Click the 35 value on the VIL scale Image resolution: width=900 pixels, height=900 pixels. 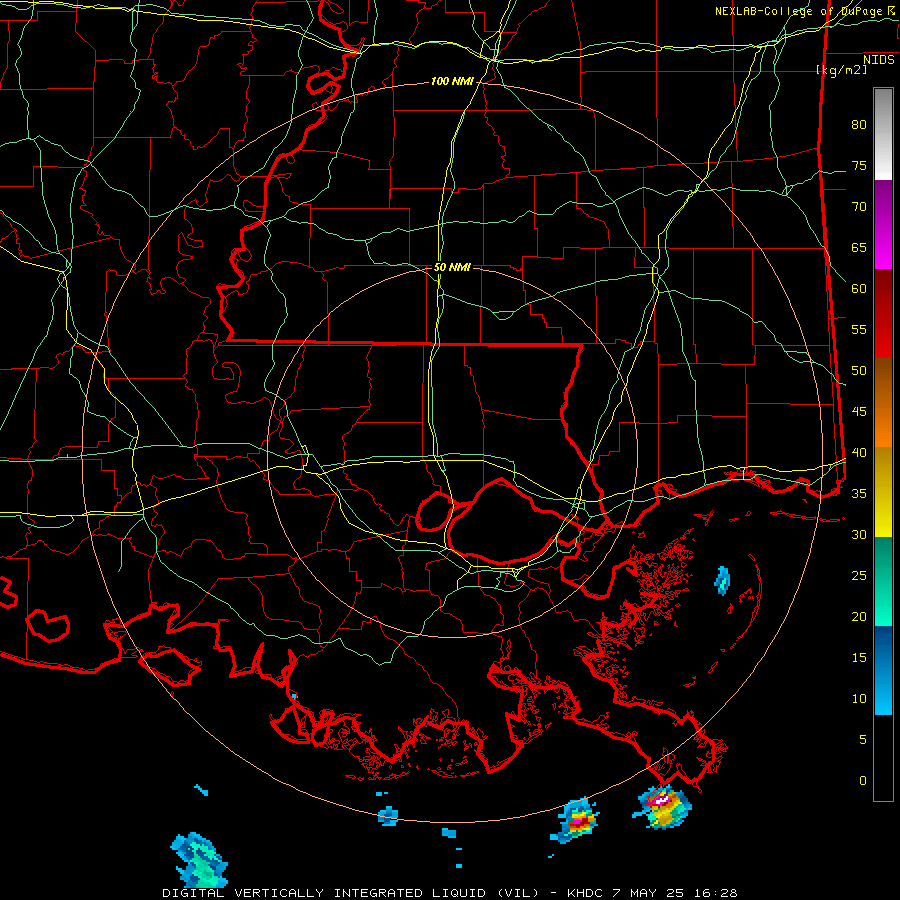tap(859, 494)
